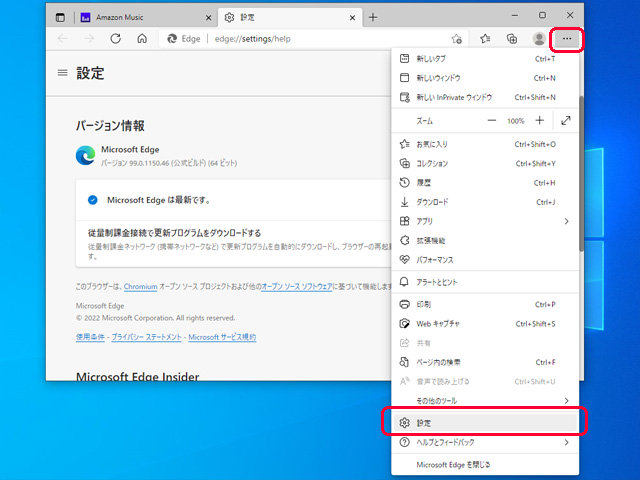Click the profile avatar icon

click(x=539, y=39)
